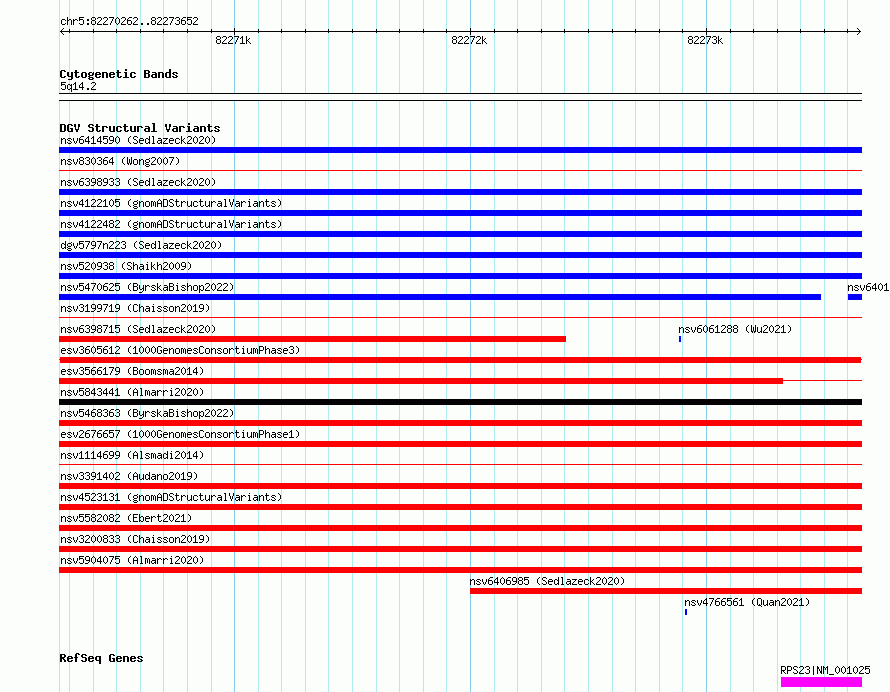This screenshot has width=890, height=692.
Task: Click the nsv520938 (Shaikh2009) label
Action: (x=126, y=266)
